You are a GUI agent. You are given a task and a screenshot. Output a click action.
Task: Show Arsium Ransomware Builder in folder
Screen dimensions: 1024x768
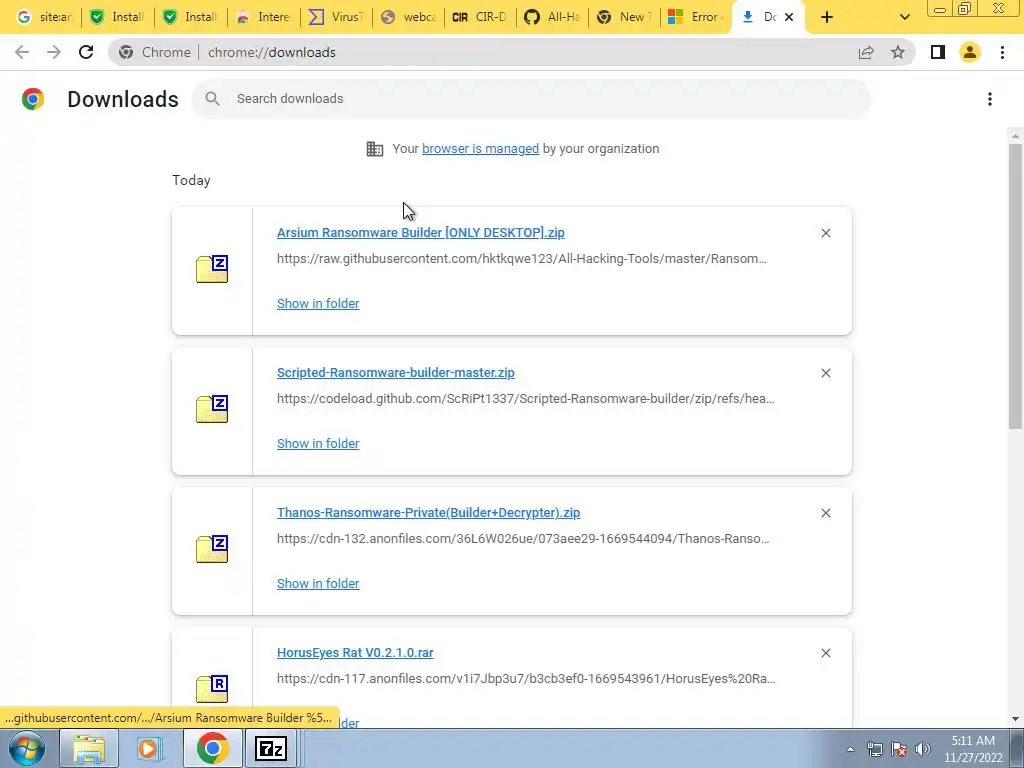tap(318, 304)
